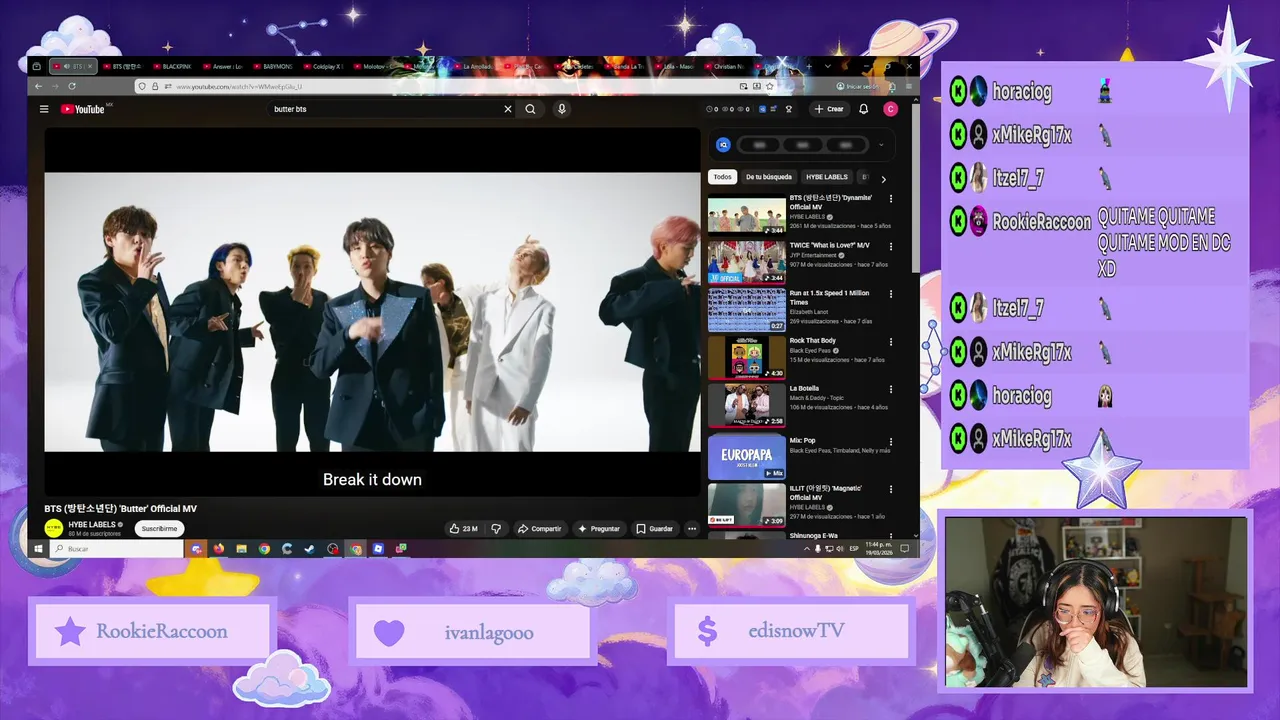Switch to the Coldplay X browser tab
Screen dimensions: 1280x720
[324, 66]
